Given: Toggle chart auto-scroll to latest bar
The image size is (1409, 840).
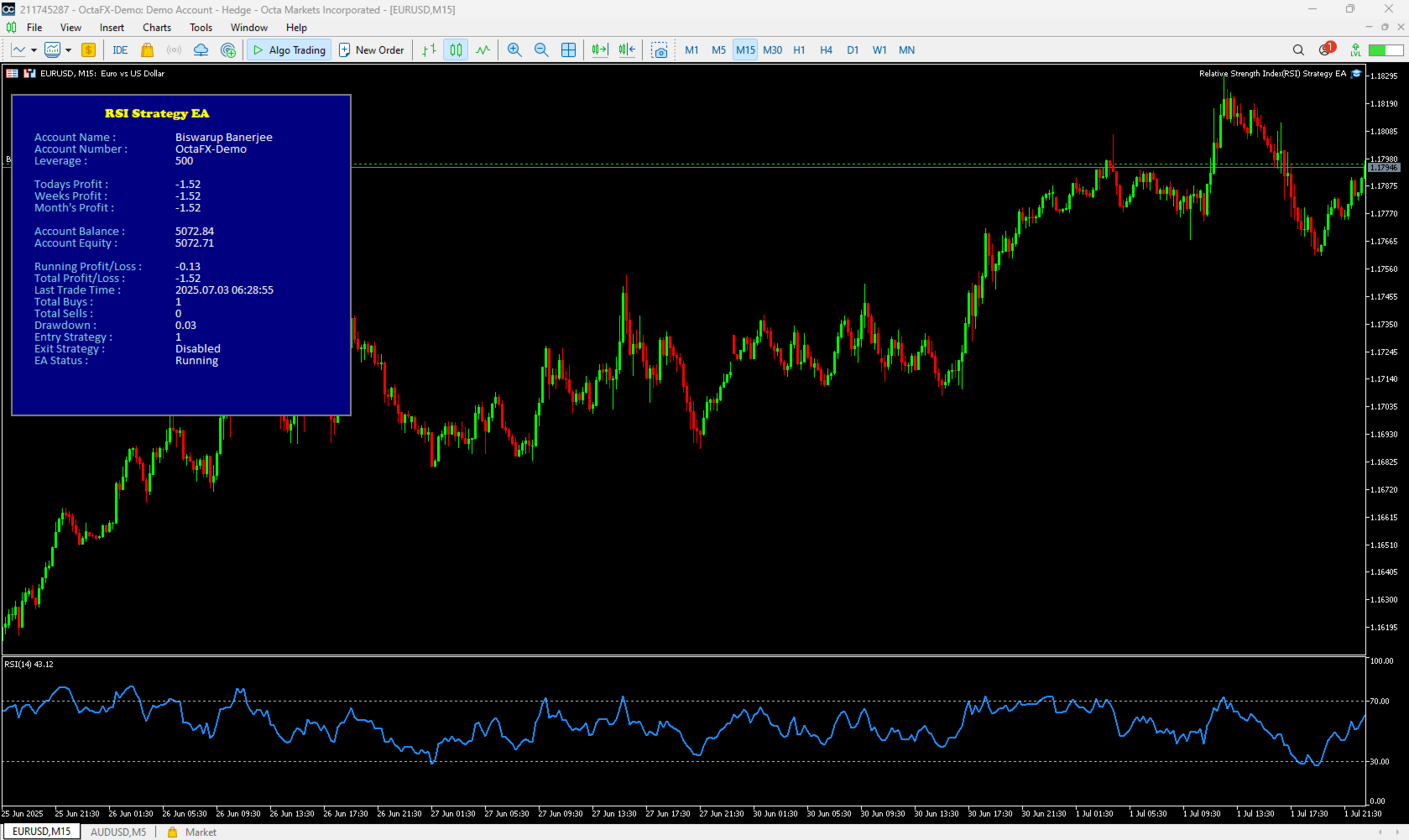Looking at the screenshot, I should pyautogui.click(x=599, y=50).
